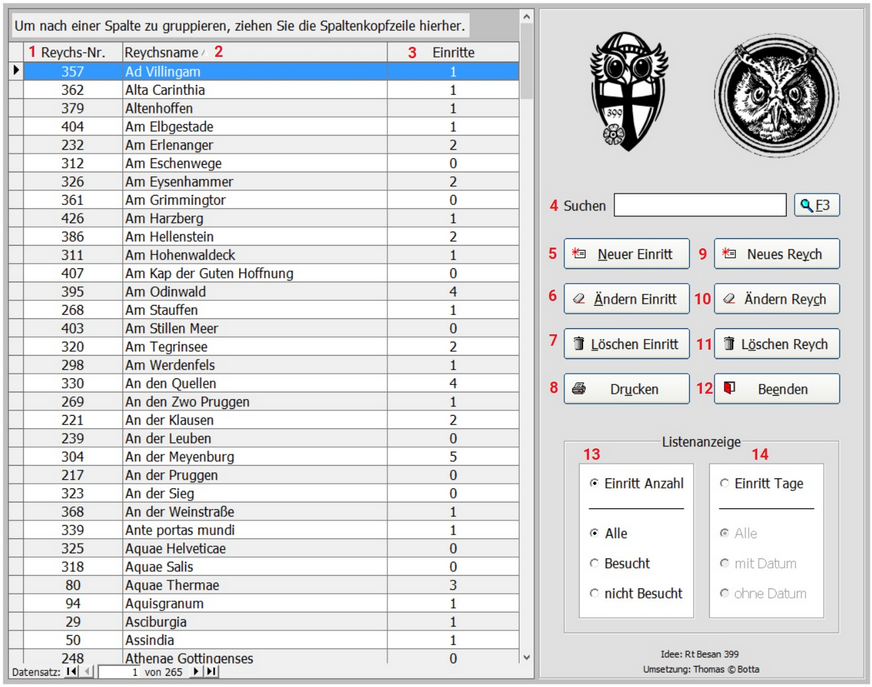
Task: Select the Am Erlenanger row
Action: [271, 145]
